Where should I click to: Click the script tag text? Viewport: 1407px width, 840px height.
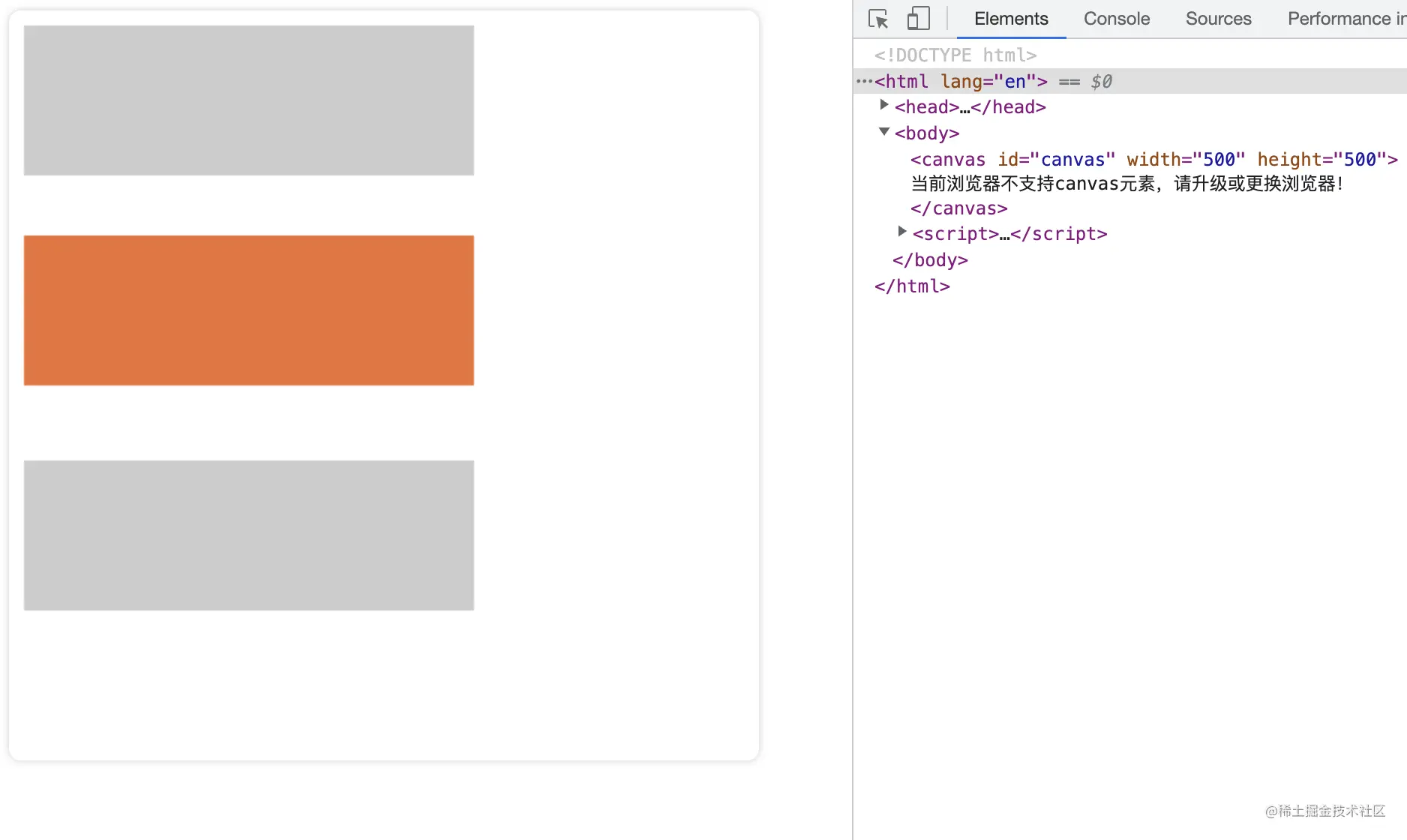click(1010, 234)
